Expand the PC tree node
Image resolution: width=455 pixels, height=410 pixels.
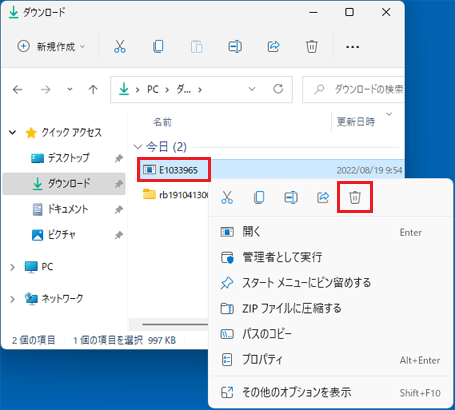[x=12, y=267]
